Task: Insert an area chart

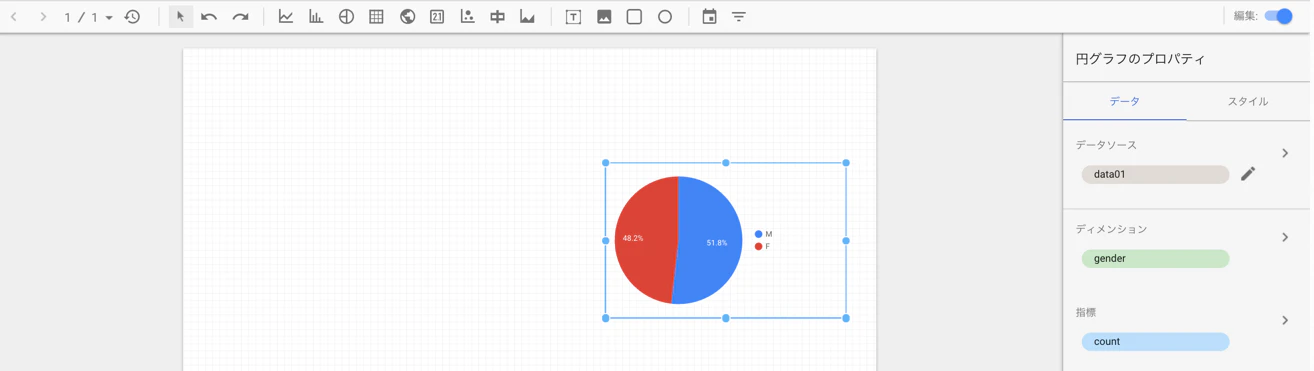Action: coord(527,17)
